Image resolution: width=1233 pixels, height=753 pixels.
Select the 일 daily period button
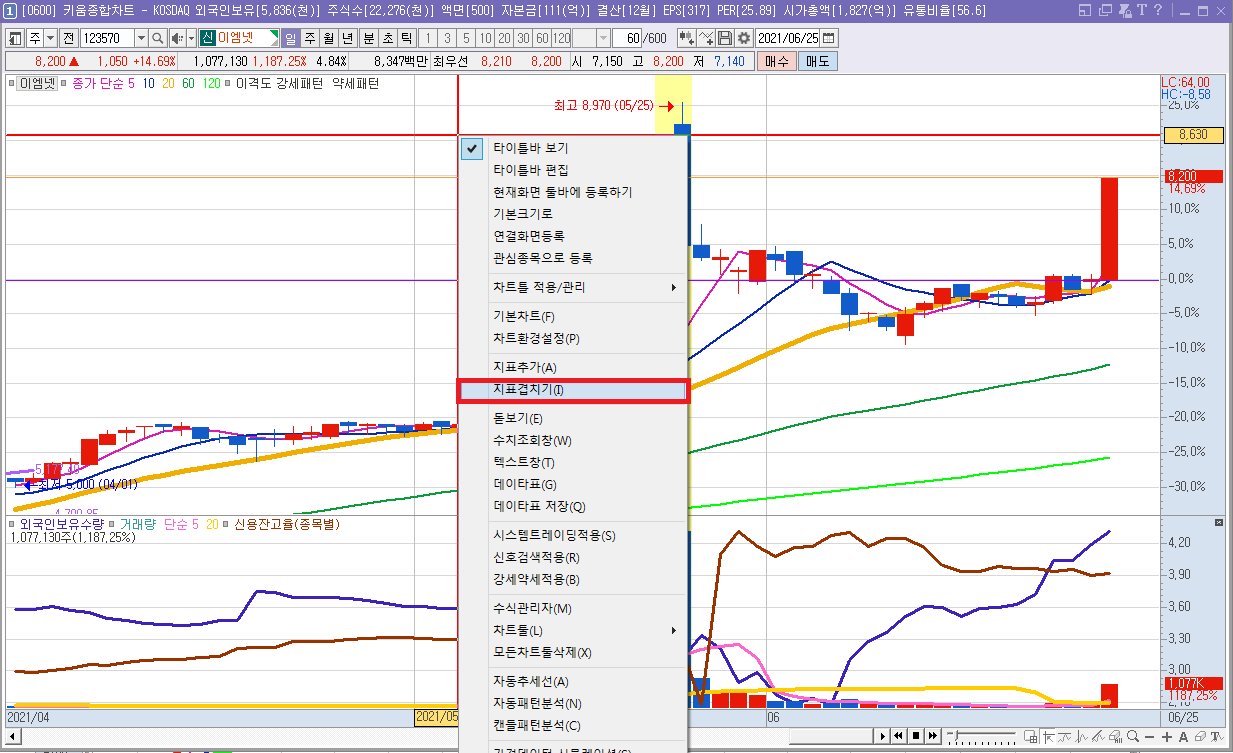coord(291,38)
